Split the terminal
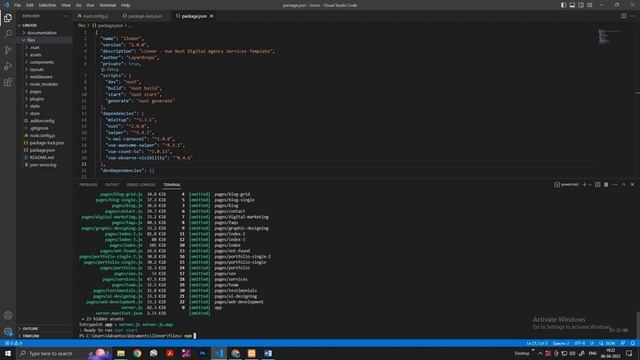 pyautogui.click(x=598, y=184)
